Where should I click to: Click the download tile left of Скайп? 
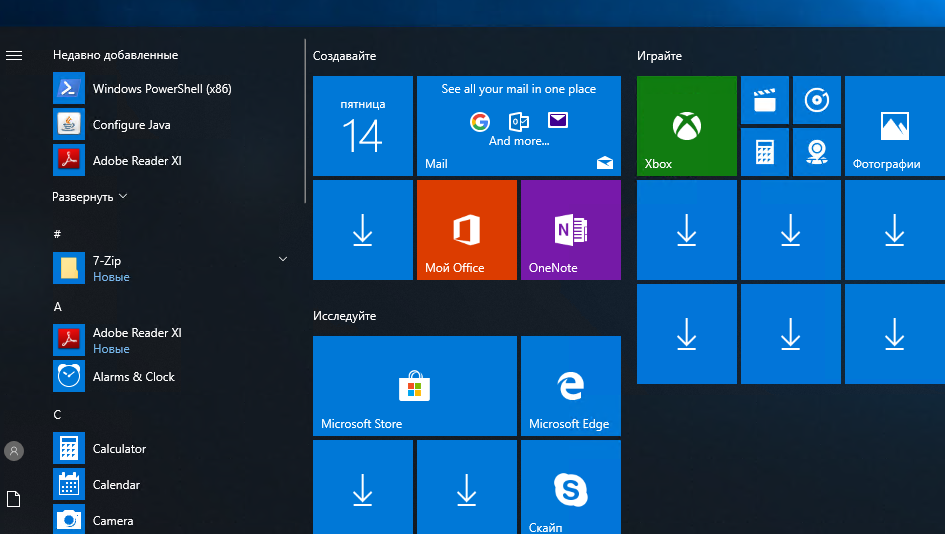(466, 487)
